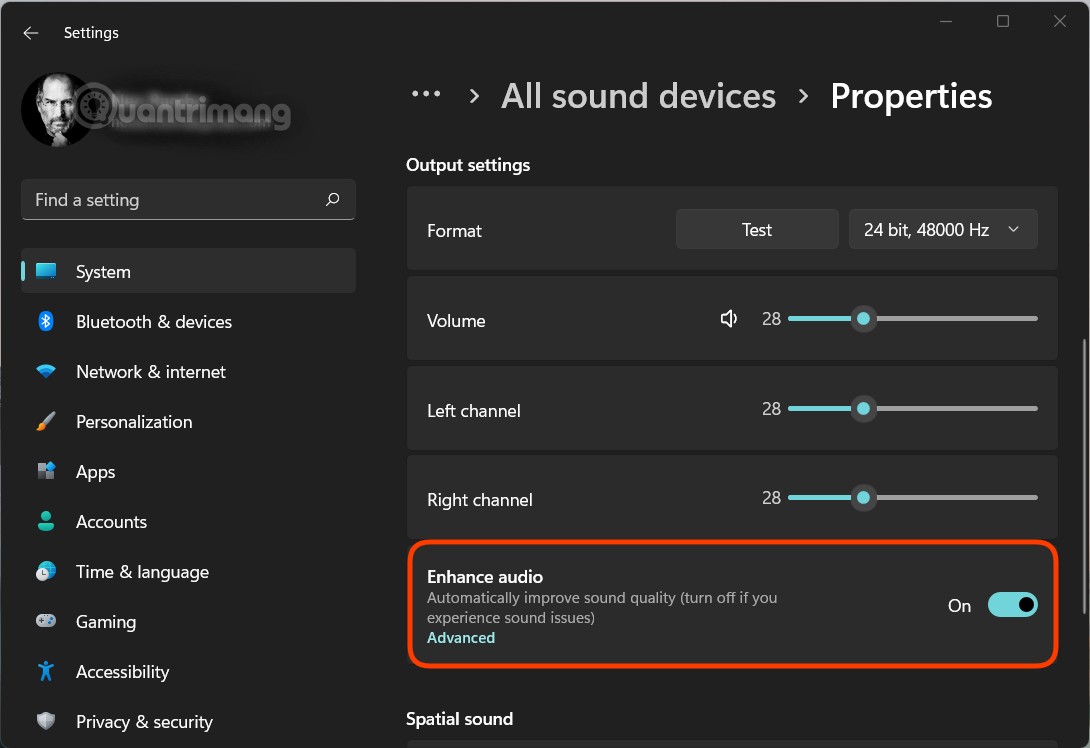The height and width of the screenshot is (748, 1090).
Task: Go to Time & language settings
Action: click(x=142, y=572)
